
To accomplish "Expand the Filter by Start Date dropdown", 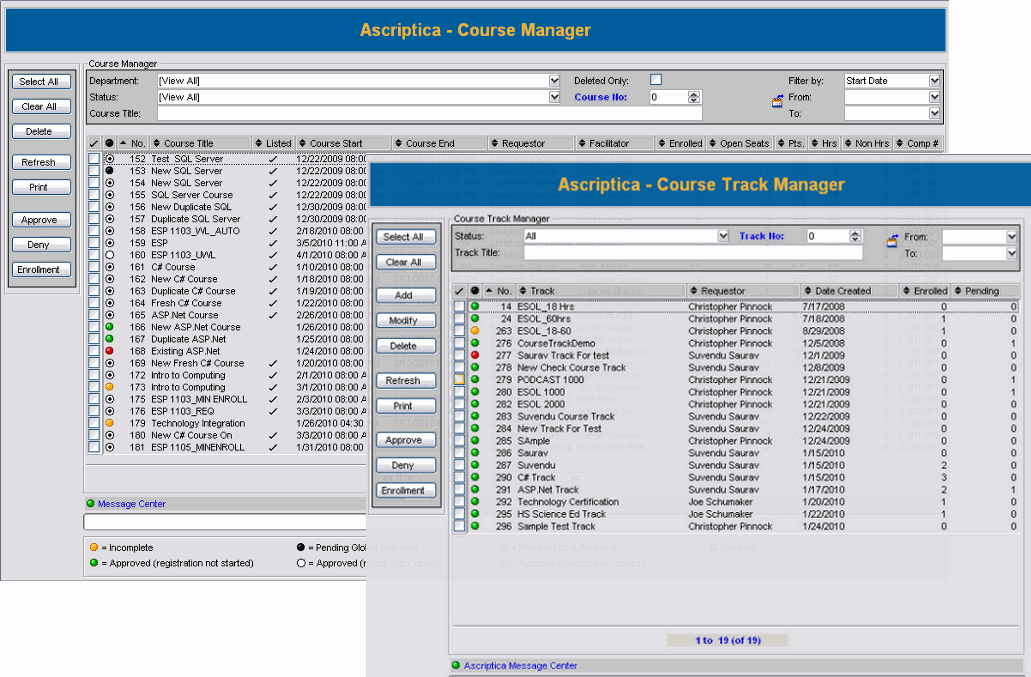I will (934, 81).
